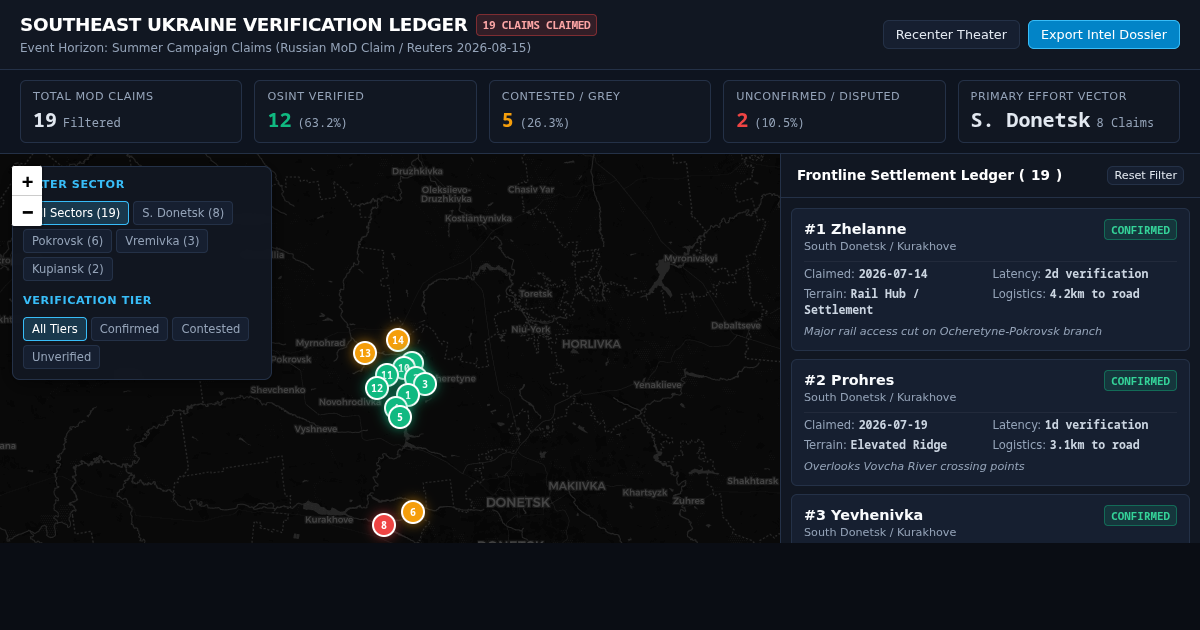Click 'Elevated Ridge' terrain value
The image size is (1200, 630).
tap(898, 445)
